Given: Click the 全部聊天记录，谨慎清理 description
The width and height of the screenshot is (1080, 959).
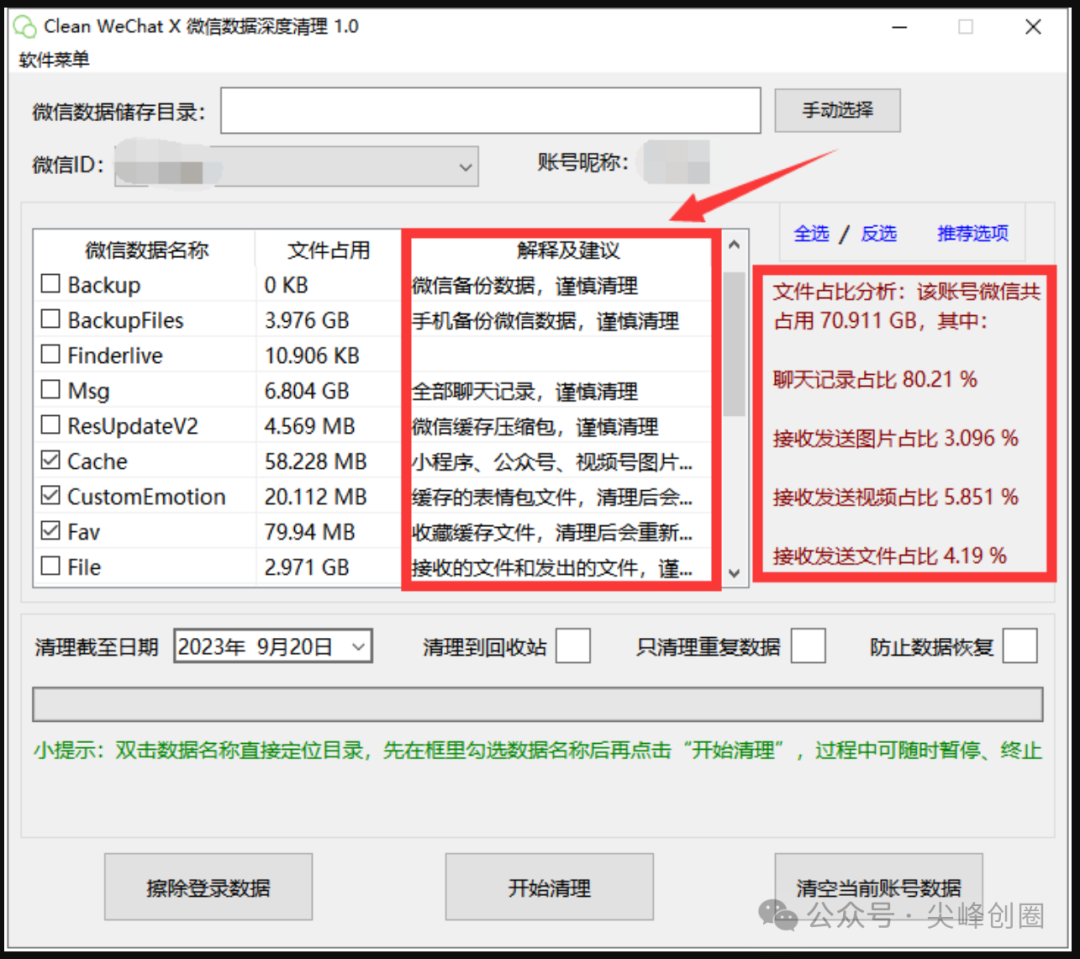Looking at the screenshot, I should pyautogui.click(x=525, y=391).
